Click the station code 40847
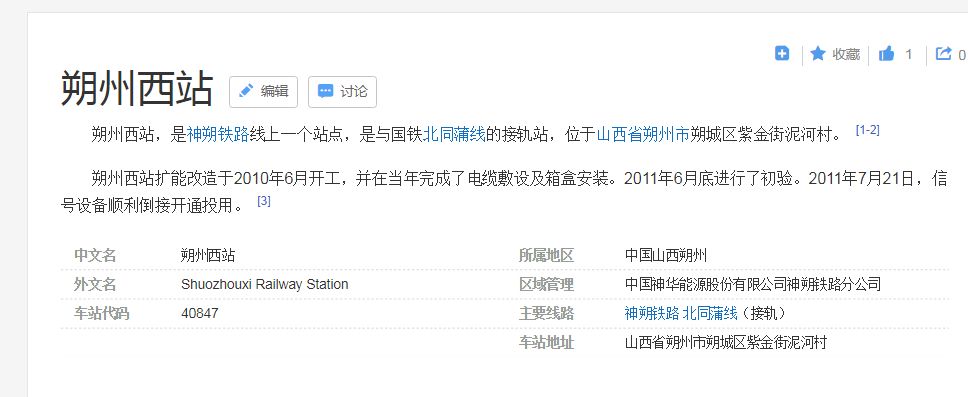 199,314
